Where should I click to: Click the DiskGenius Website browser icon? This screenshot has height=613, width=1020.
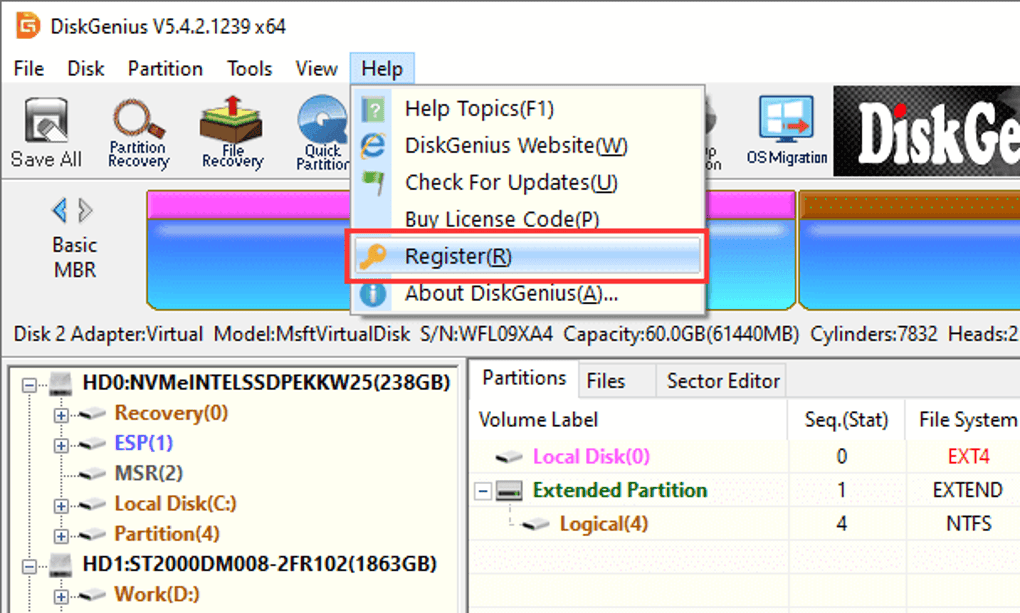coord(373,145)
